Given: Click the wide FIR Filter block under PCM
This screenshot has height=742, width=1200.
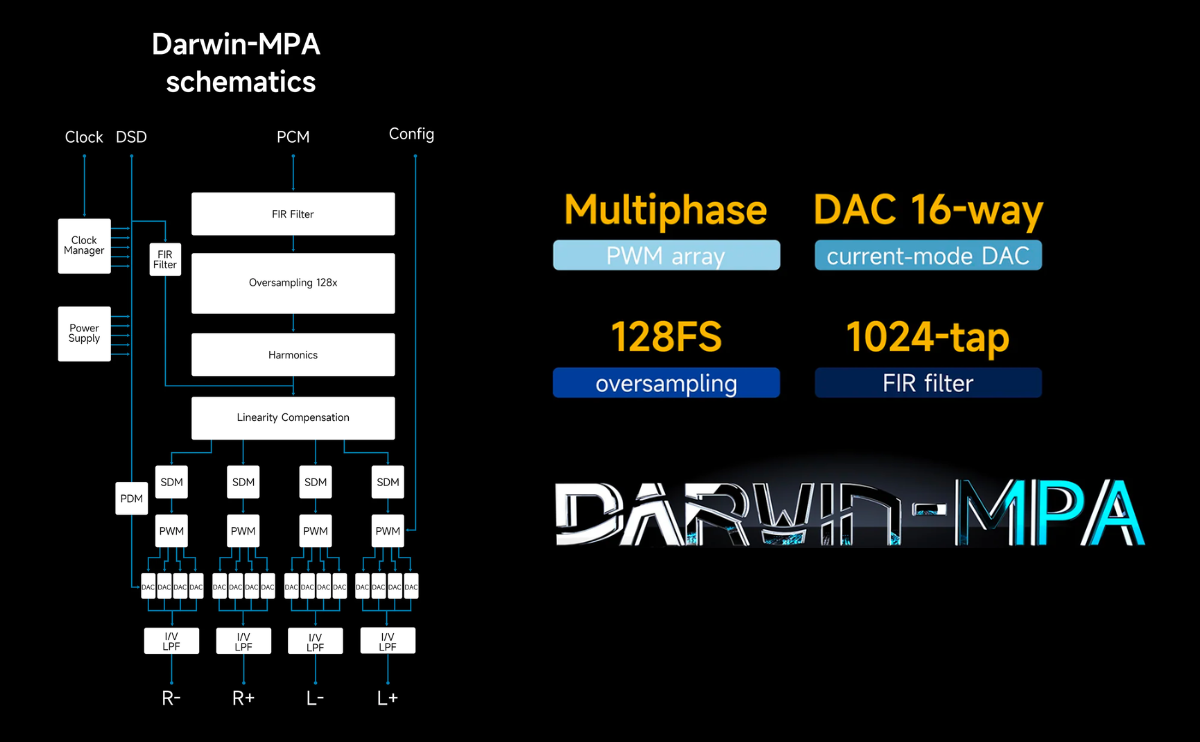Looking at the screenshot, I should (293, 214).
